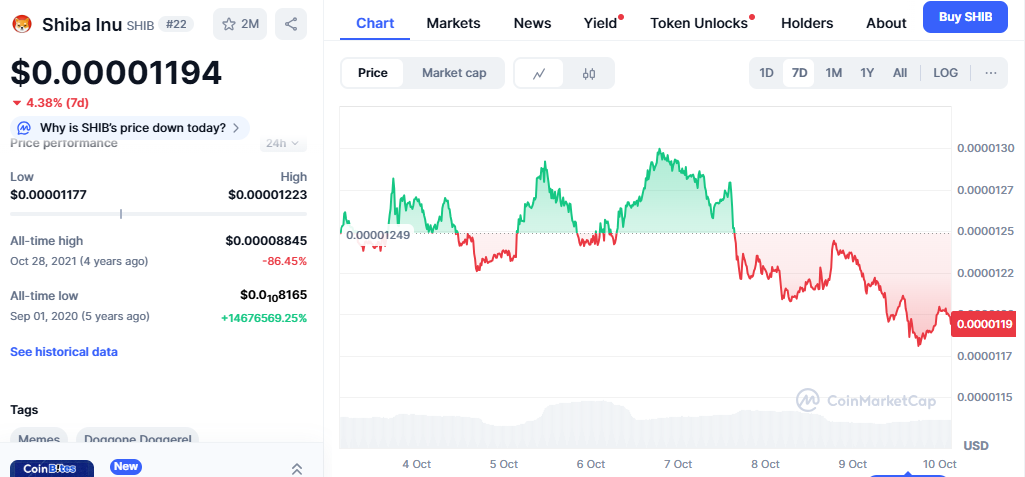The width and height of the screenshot is (1025, 477).
Task: Click the share icon button
Action: click(x=291, y=24)
